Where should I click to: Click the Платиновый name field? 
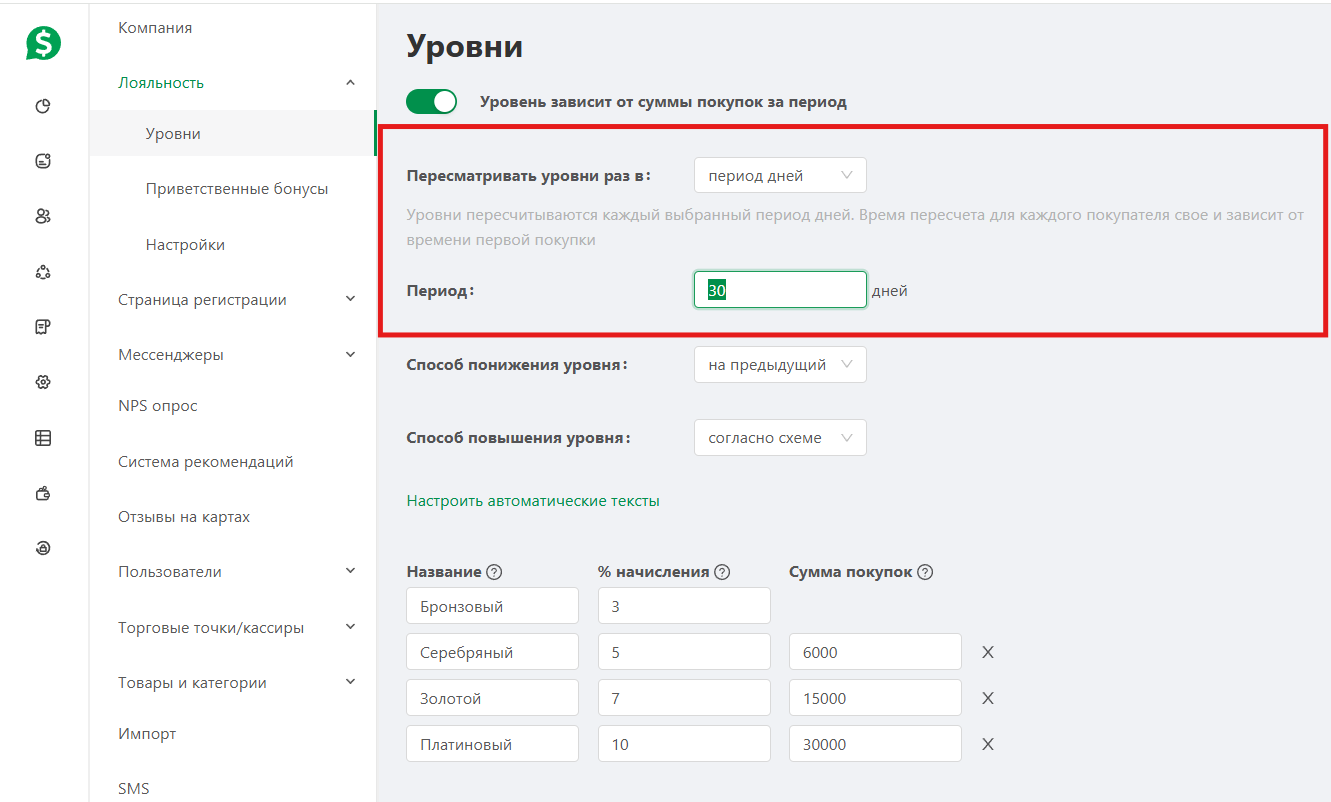[x=492, y=744]
